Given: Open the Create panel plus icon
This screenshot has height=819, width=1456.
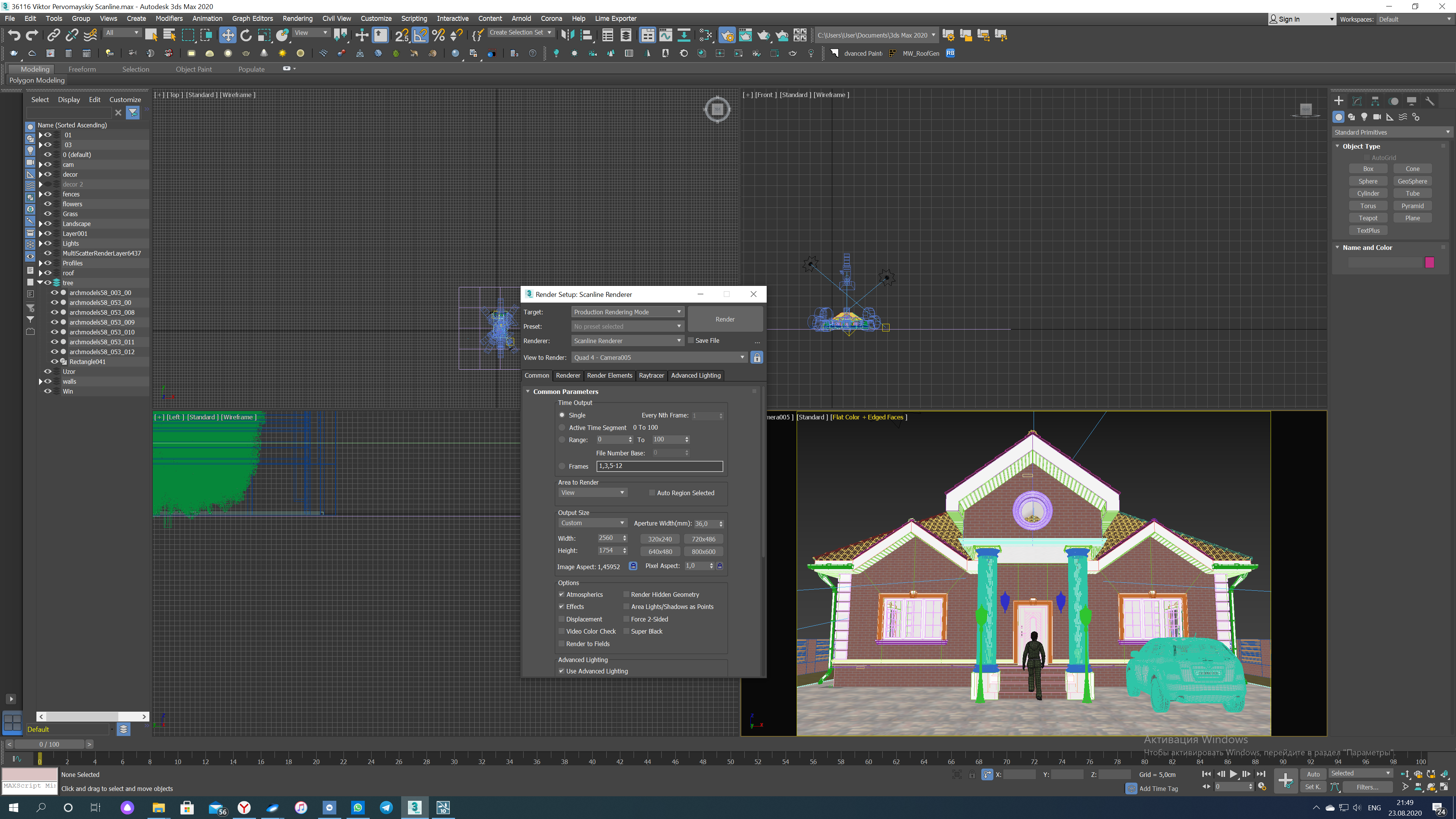Looking at the screenshot, I should 1338,100.
